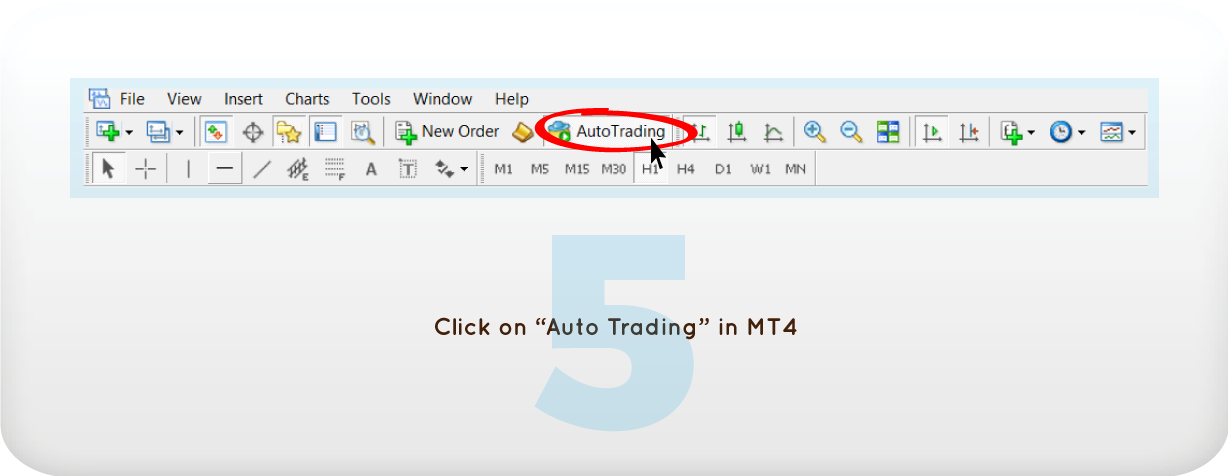Select the Trendline tool
1228x476 pixels.
[x=261, y=169]
